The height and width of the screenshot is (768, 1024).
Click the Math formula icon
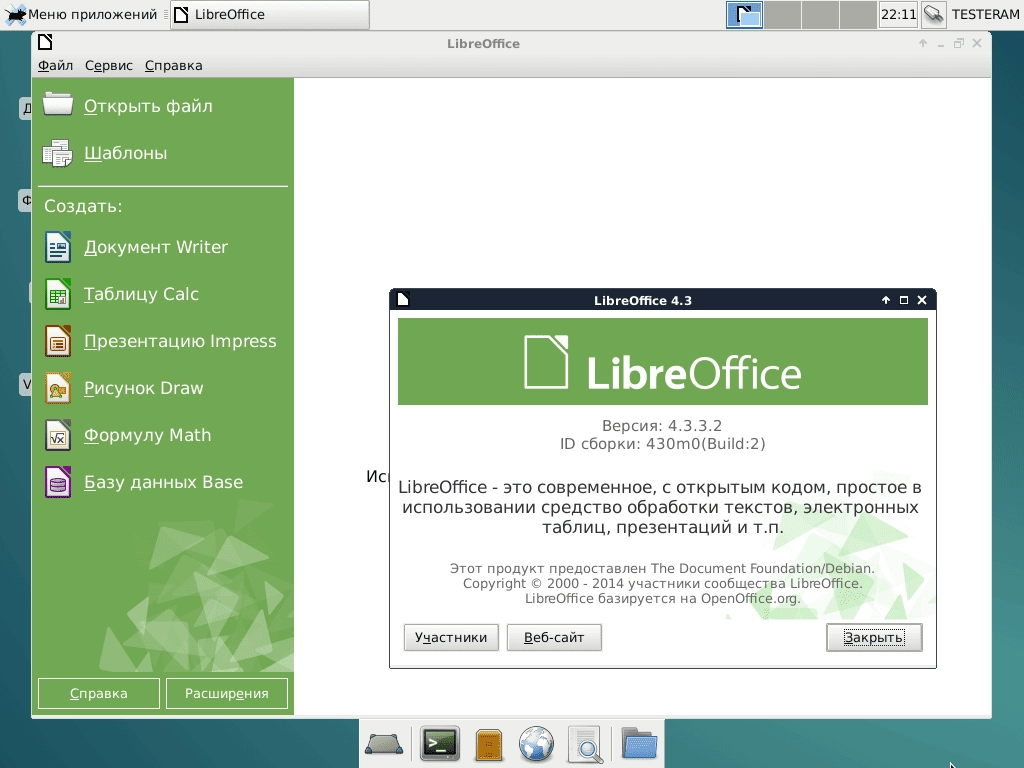(x=57, y=436)
